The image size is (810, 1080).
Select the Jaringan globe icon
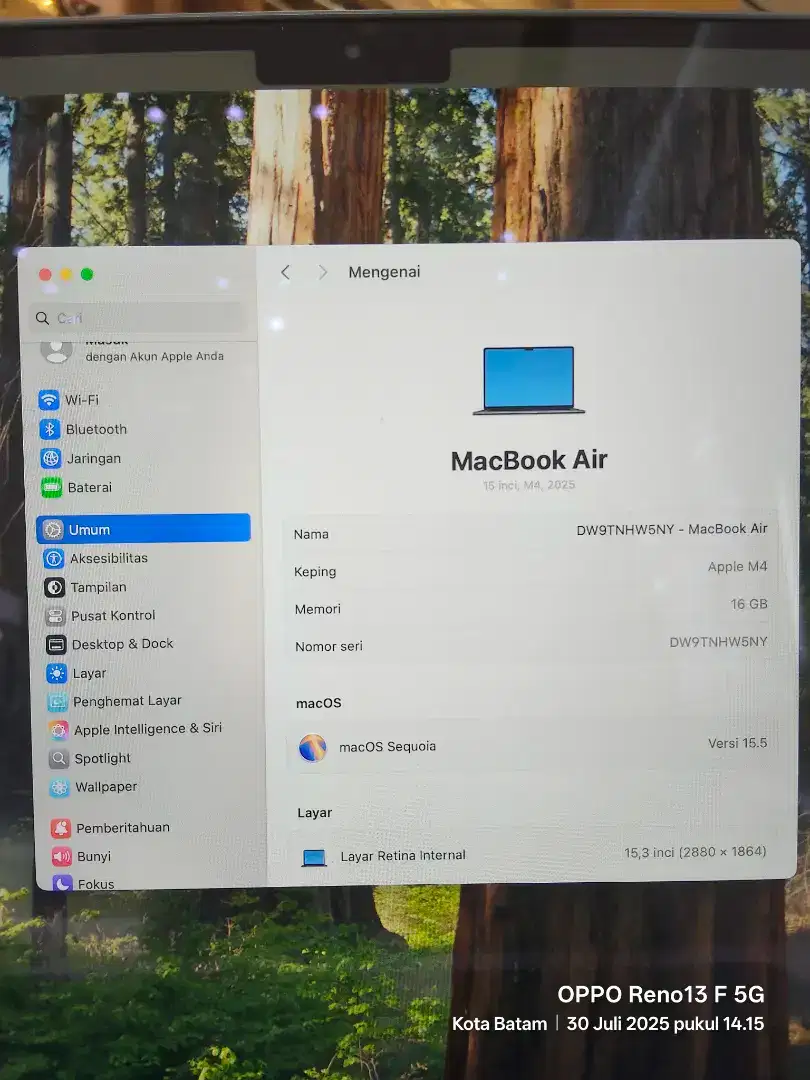[51, 458]
